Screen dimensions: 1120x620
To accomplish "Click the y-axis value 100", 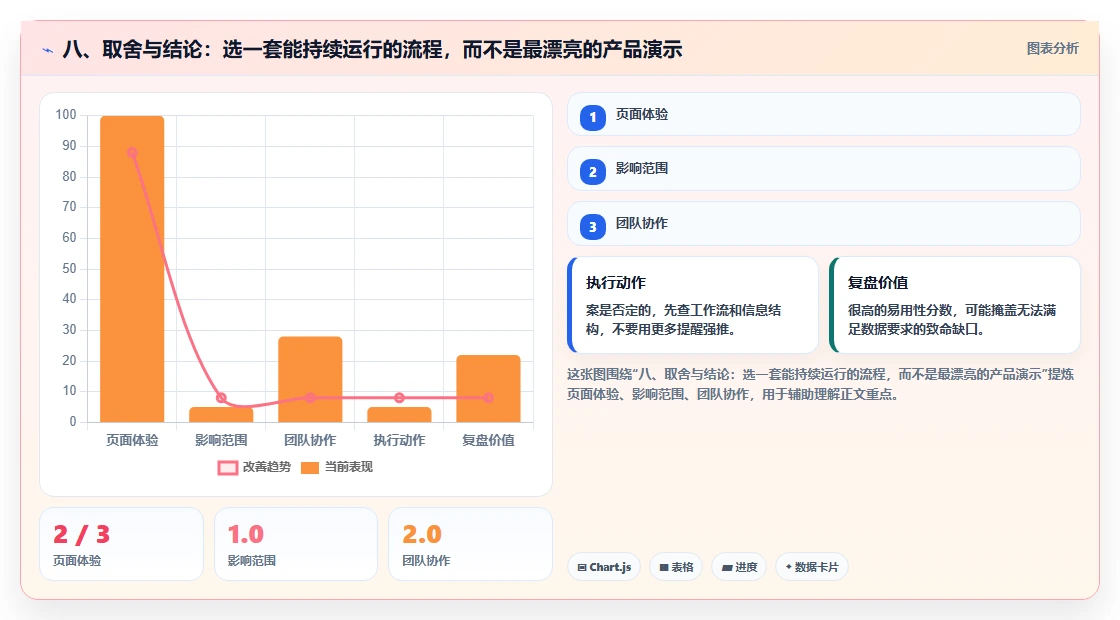I will [x=66, y=115].
